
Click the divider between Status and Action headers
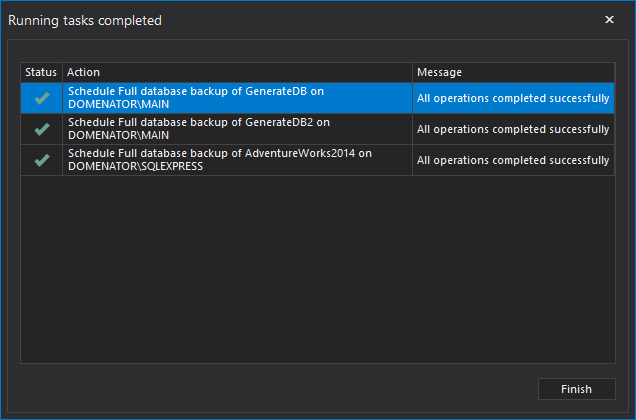click(x=63, y=73)
